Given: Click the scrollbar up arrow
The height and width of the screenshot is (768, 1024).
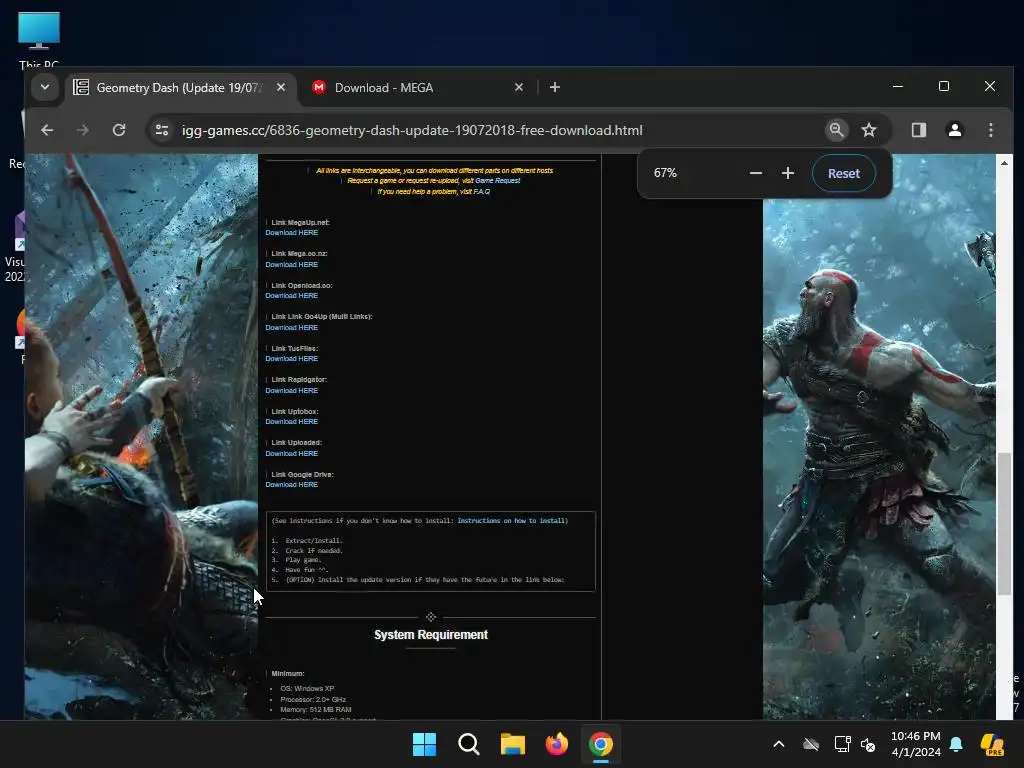Looking at the screenshot, I should click(1004, 163).
